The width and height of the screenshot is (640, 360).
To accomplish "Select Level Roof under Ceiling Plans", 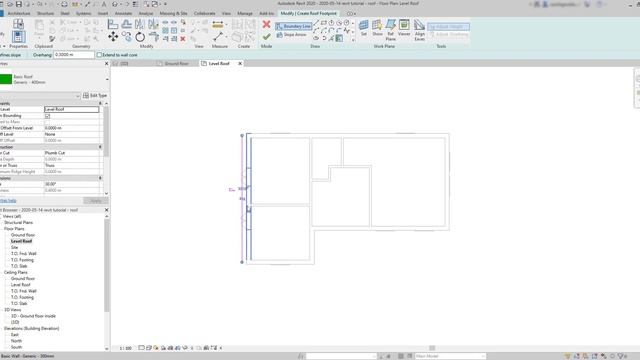I will tap(20, 284).
